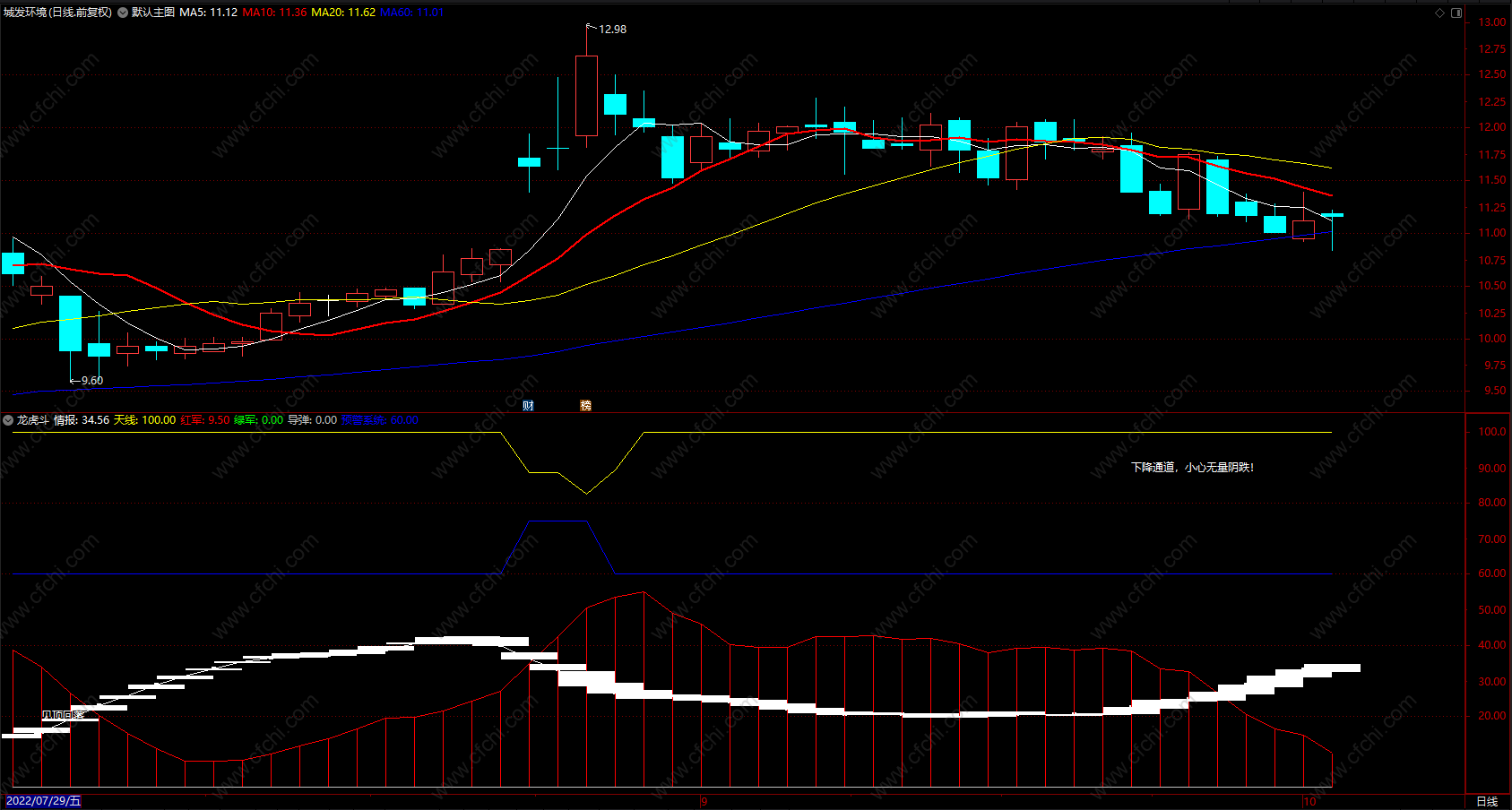Click month 9 marker on time axis
The image size is (1512, 810).
tap(704, 801)
